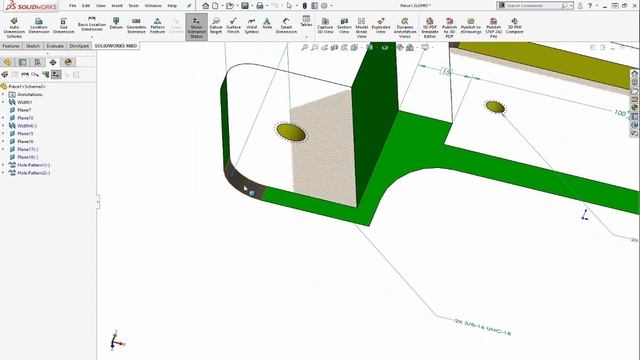The height and width of the screenshot is (360, 640).
Task: Open the PropertyManager panel tab
Action: click(x=22, y=62)
